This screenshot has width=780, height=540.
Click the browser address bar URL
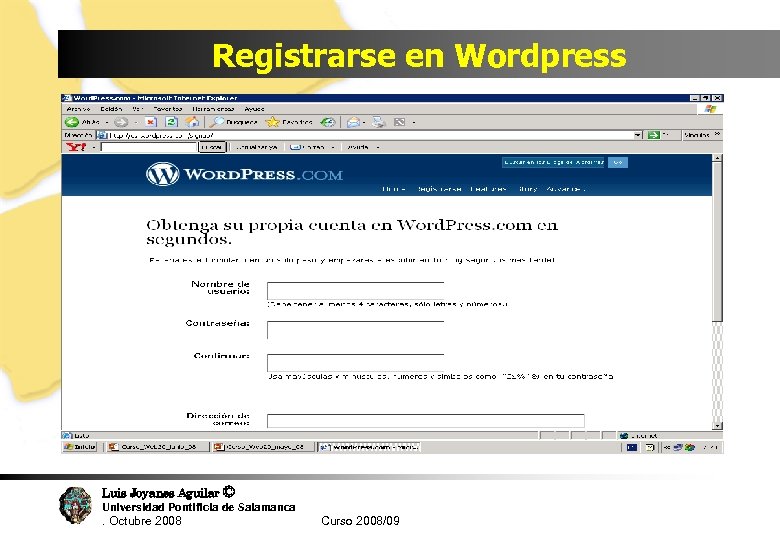tap(368, 135)
